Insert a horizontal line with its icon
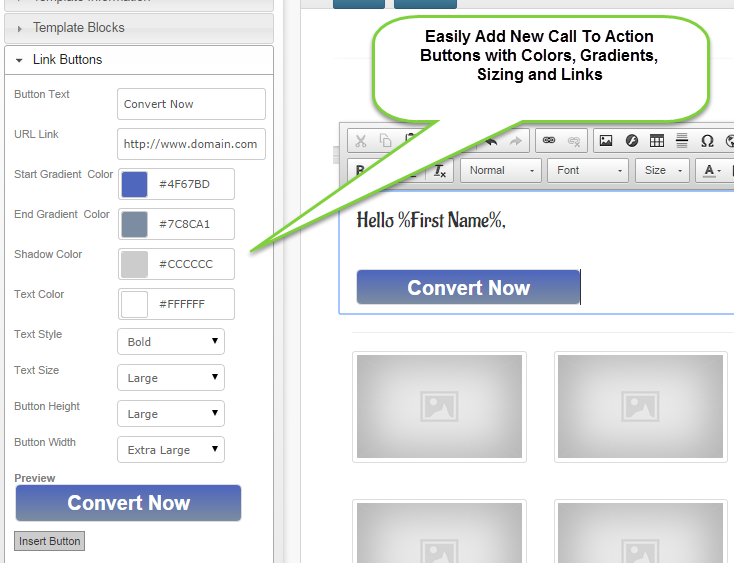 pyautogui.click(x=682, y=140)
